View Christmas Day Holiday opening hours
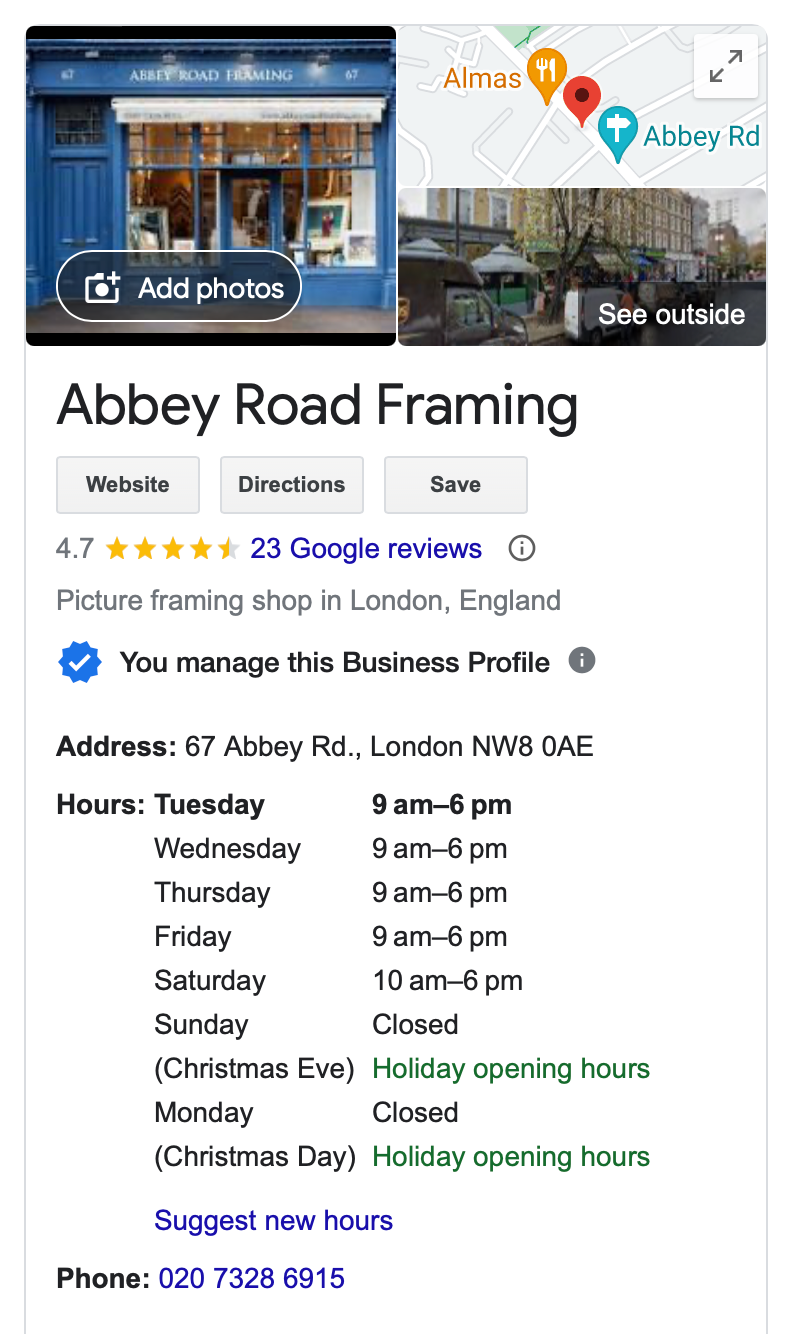Screen dimensions: 798x1334 [x=511, y=1156]
